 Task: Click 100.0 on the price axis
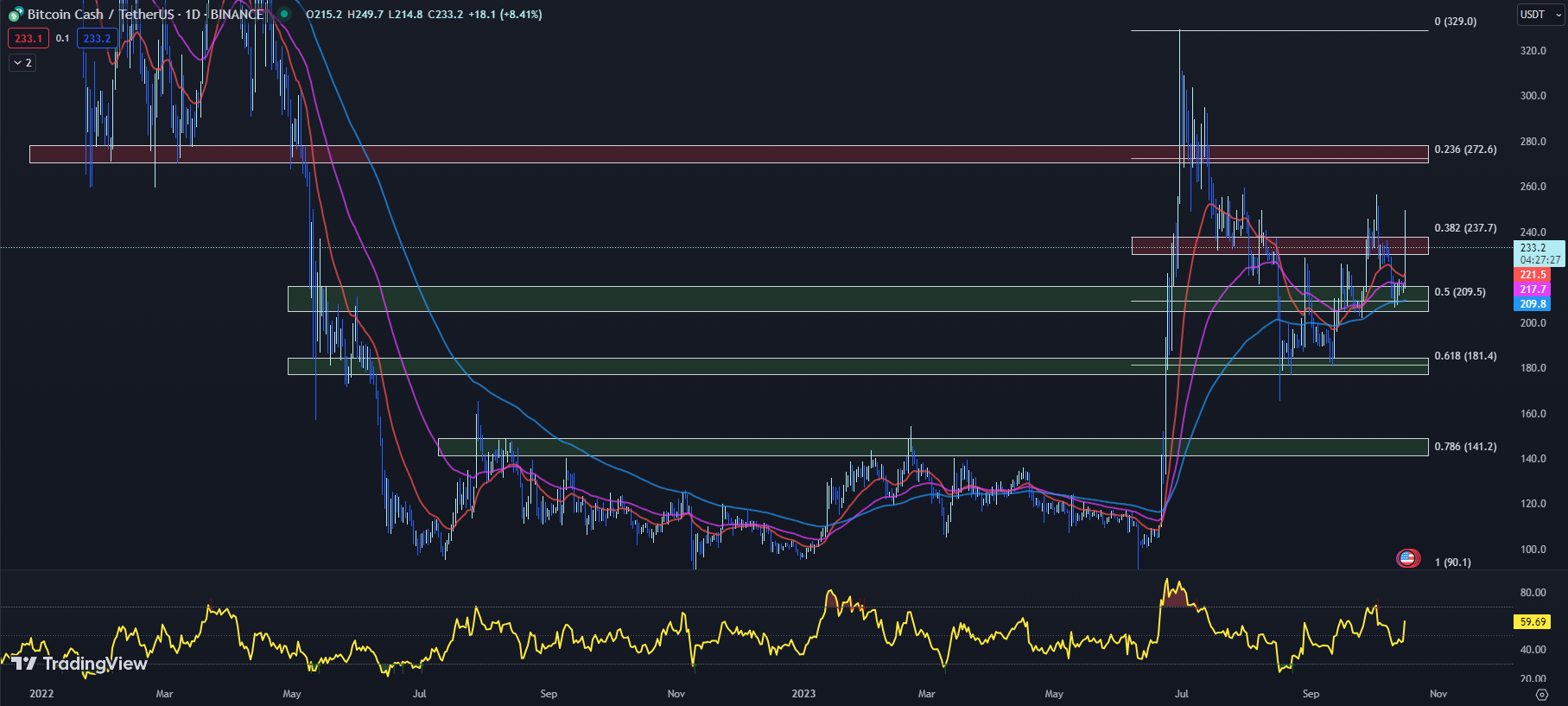click(x=1533, y=550)
